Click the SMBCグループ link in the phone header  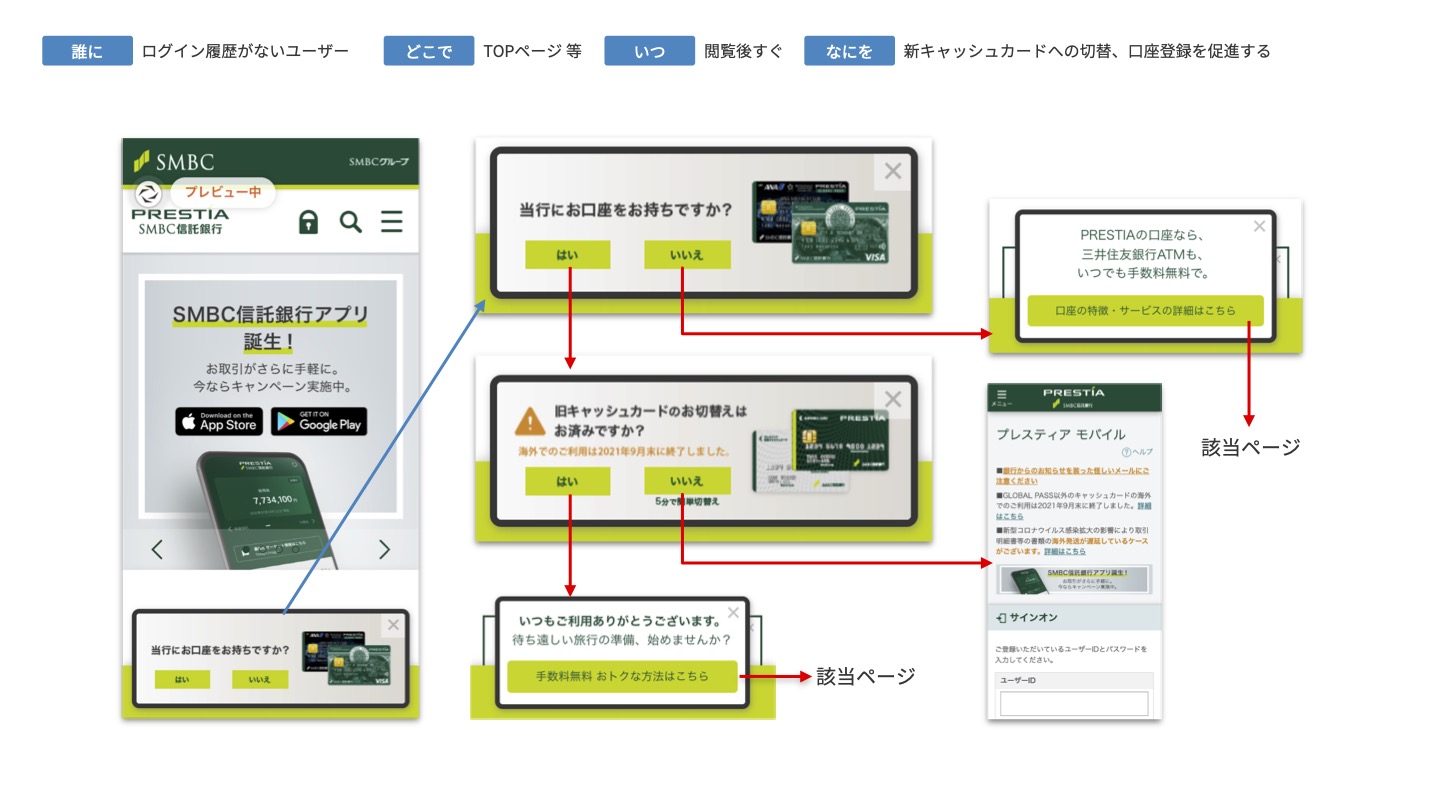click(x=379, y=162)
